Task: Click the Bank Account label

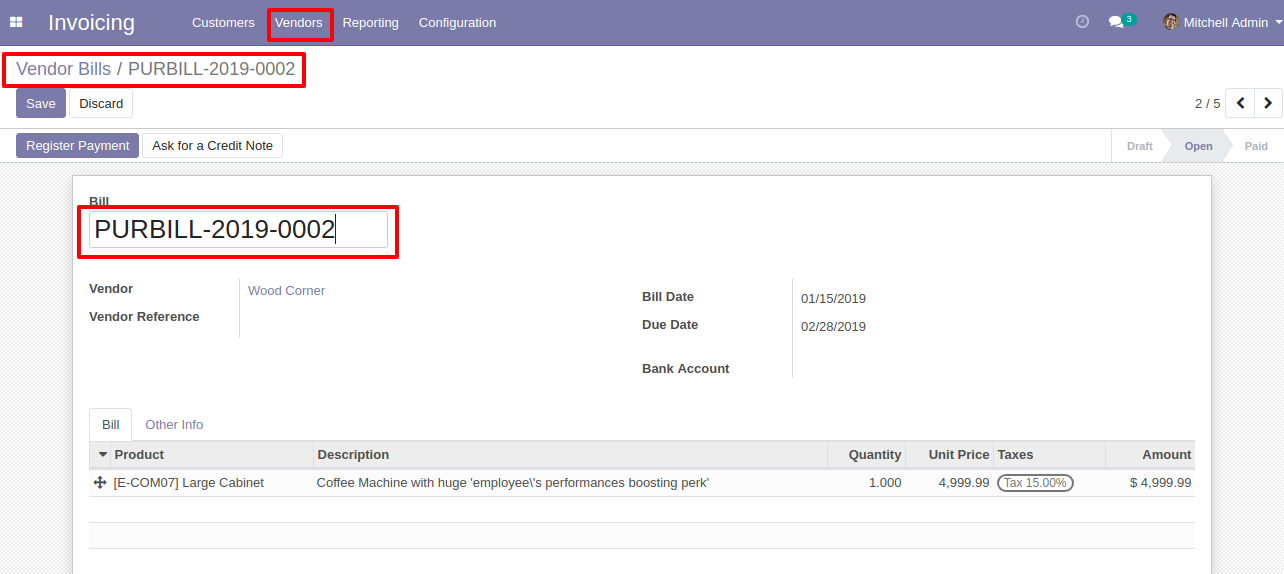Action: pyautogui.click(x=686, y=369)
